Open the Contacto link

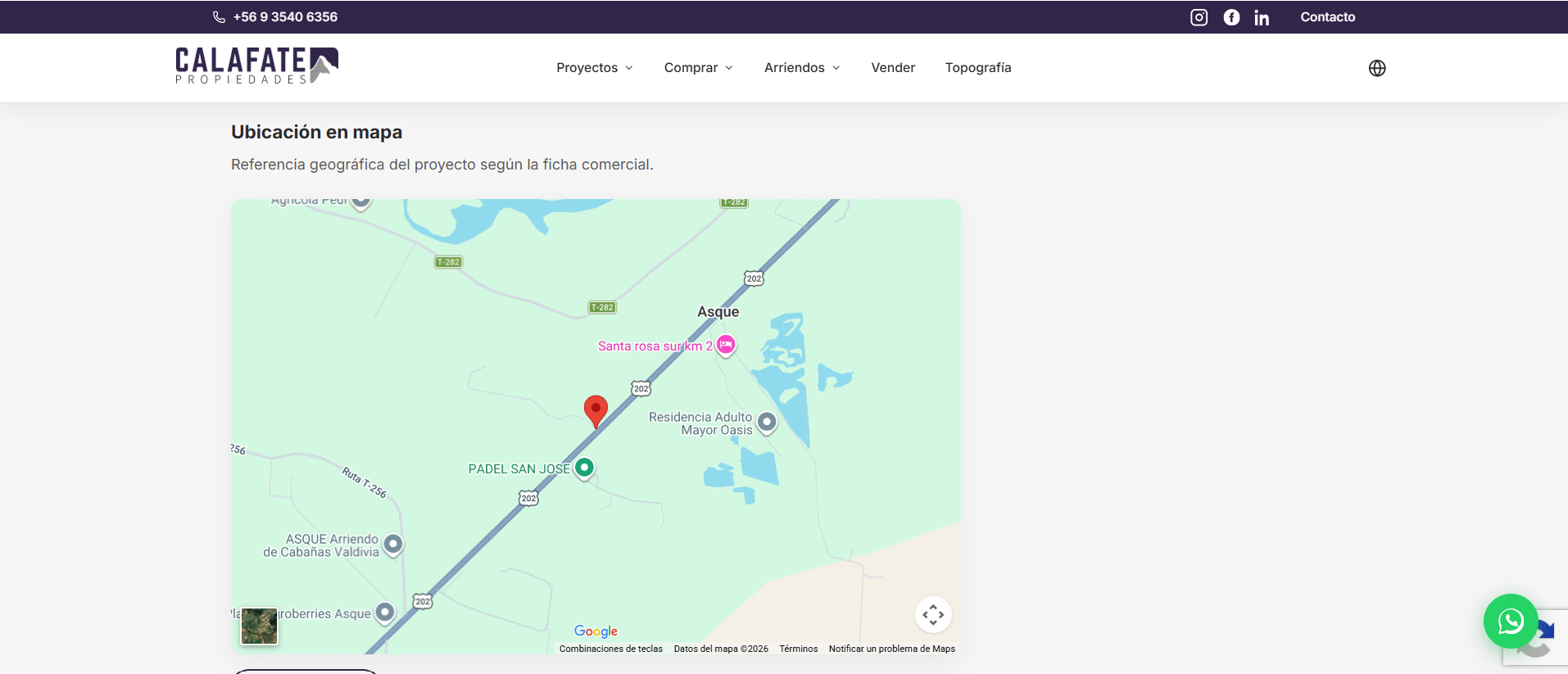coord(1328,17)
